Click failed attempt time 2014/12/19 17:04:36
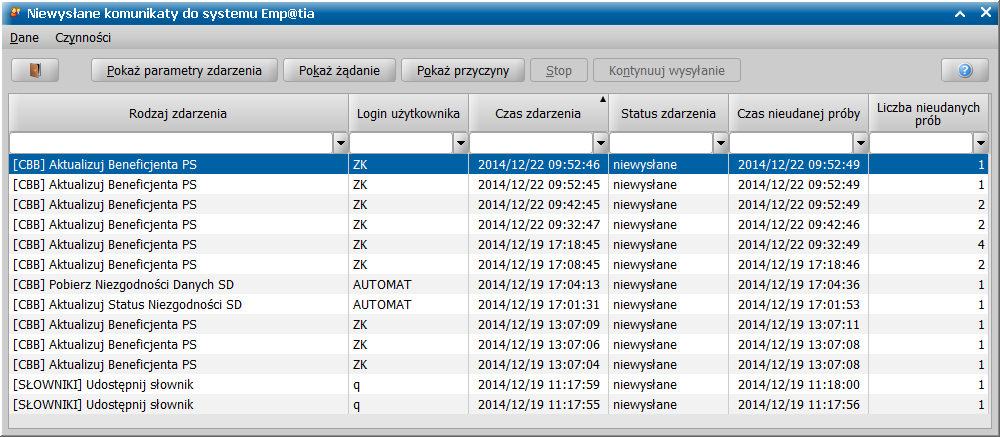The width and height of the screenshot is (1000, 437). click(799, 285)
